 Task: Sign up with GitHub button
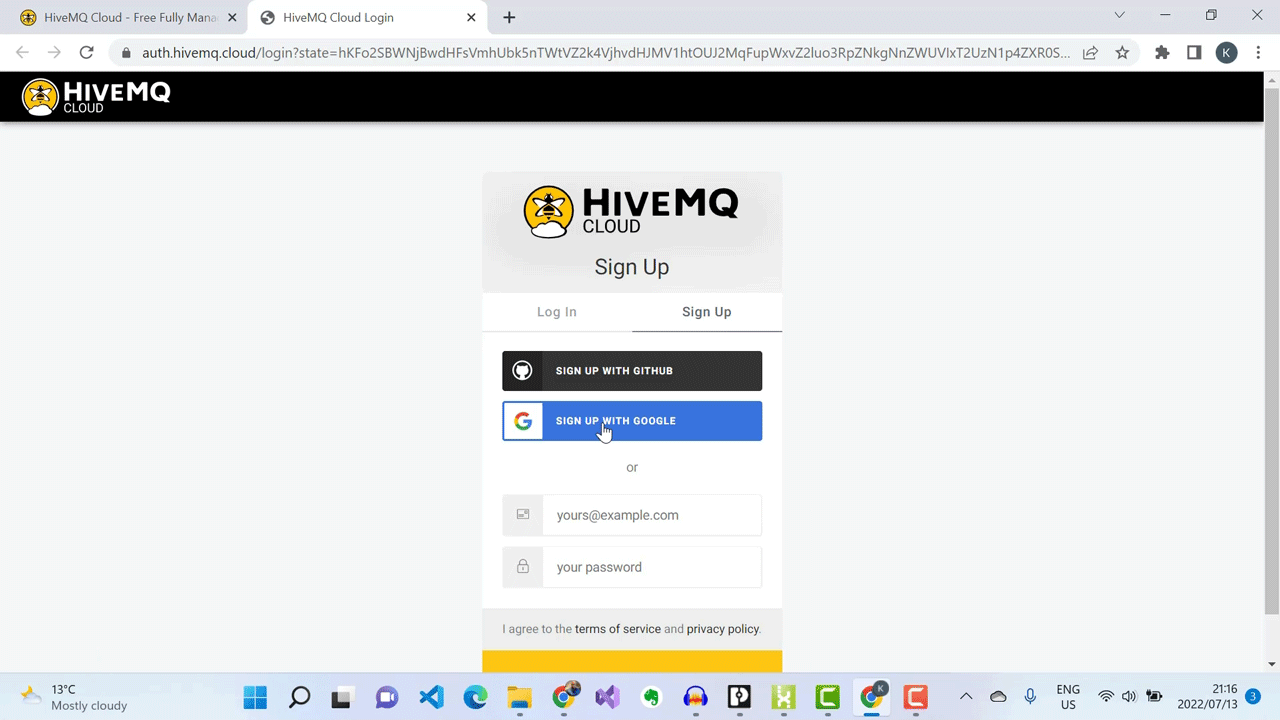632,371
